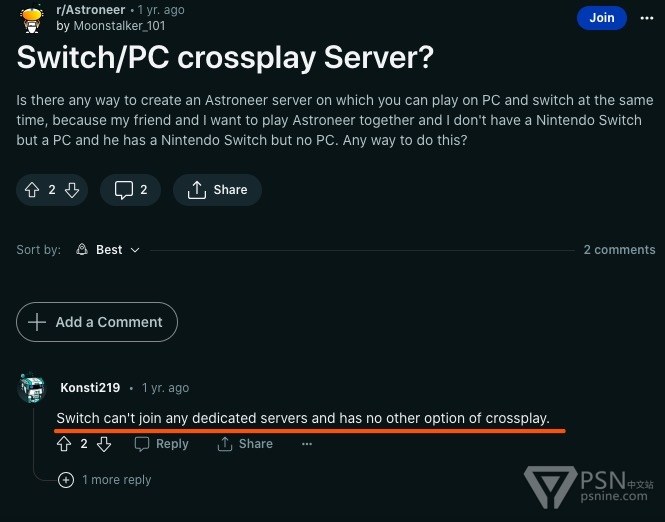View Konsti219's profile from username
Image resolution: width=665 pixels, height=522 pixels.
pos(90,388)
